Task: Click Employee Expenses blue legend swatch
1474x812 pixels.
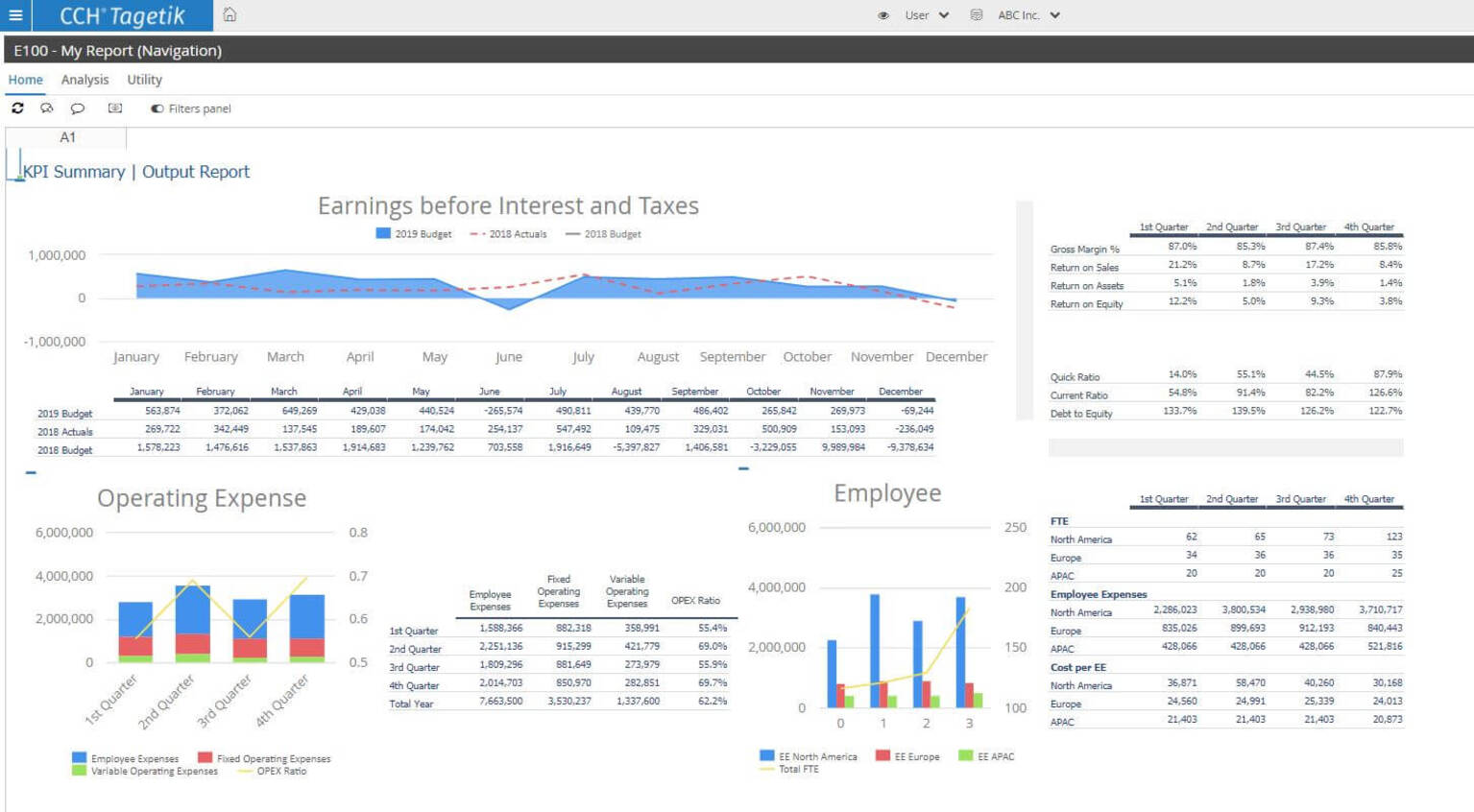Action: (79, 758)
